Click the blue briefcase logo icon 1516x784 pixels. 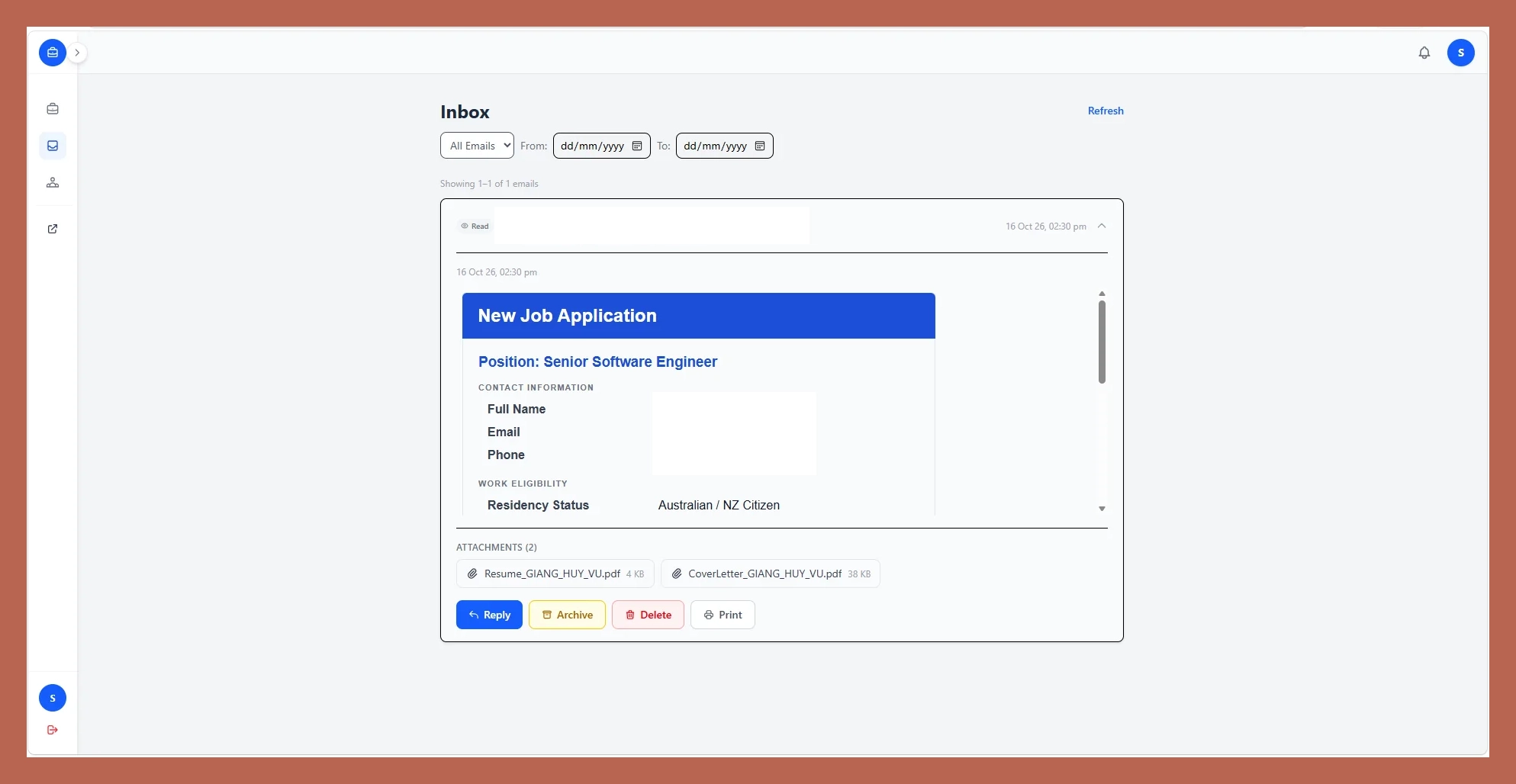click(x=52, y=53)
